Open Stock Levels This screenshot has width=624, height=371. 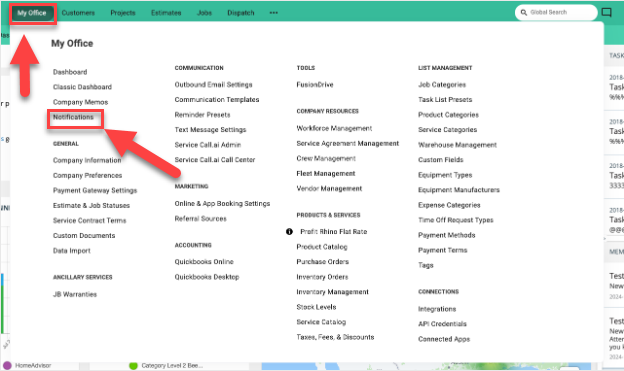316,307
